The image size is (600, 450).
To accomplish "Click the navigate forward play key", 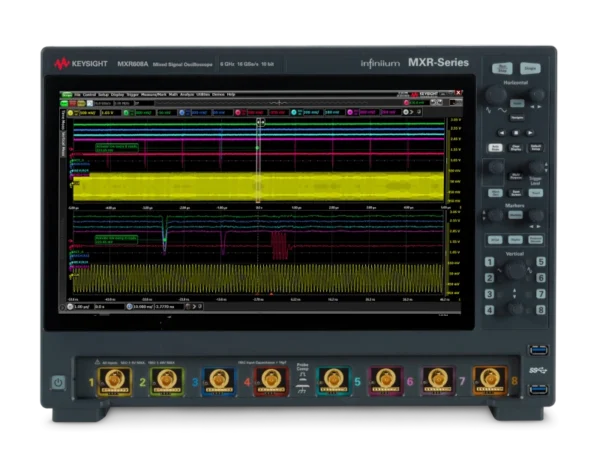I will coord(530,133).
